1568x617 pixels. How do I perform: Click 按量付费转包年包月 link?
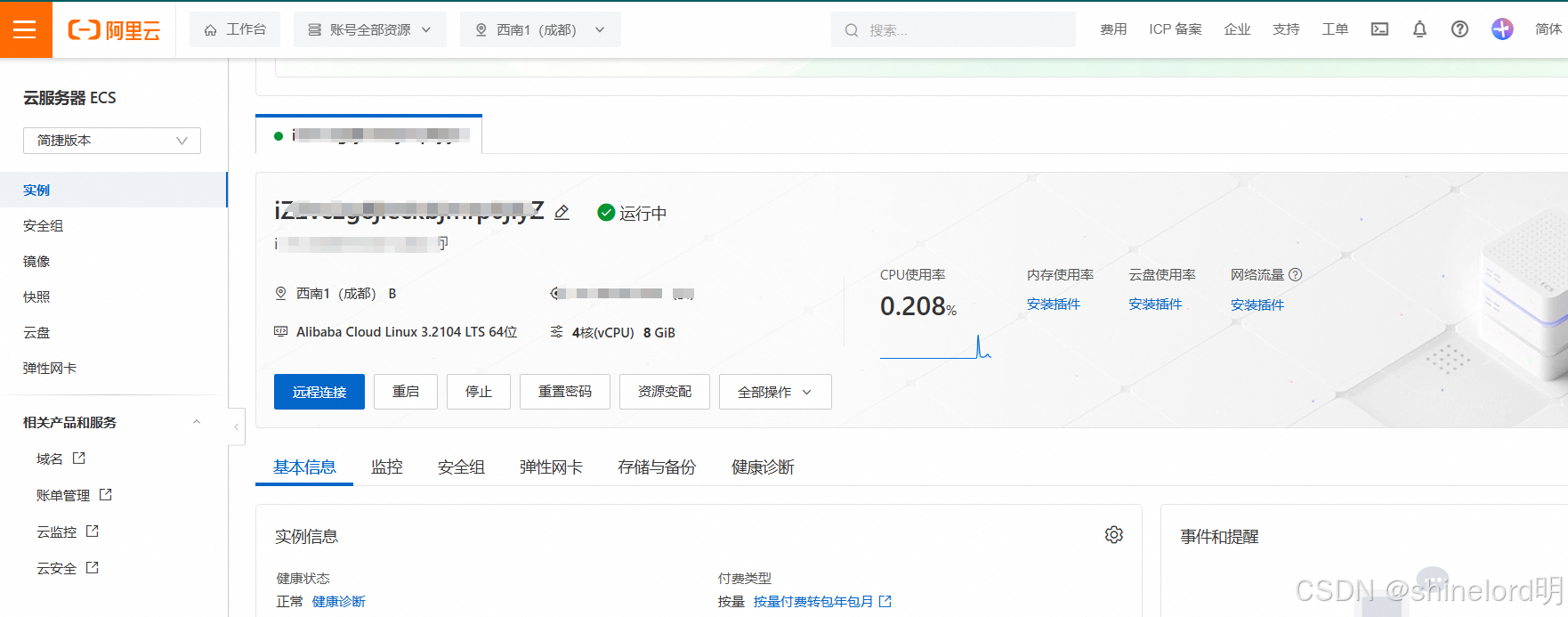[x=813, y=602]
